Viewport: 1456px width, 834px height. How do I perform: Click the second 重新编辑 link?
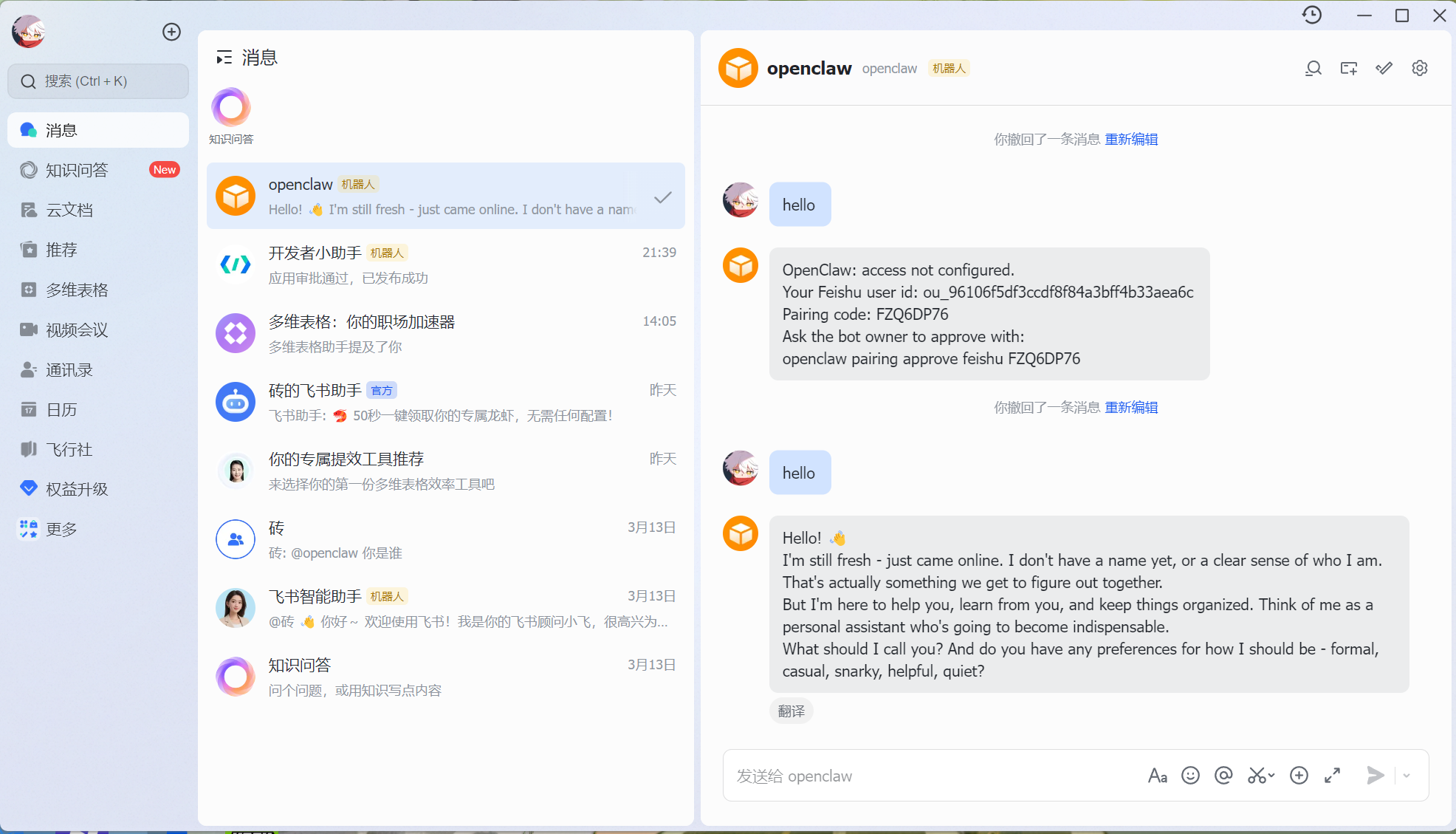coord(1131,407)
